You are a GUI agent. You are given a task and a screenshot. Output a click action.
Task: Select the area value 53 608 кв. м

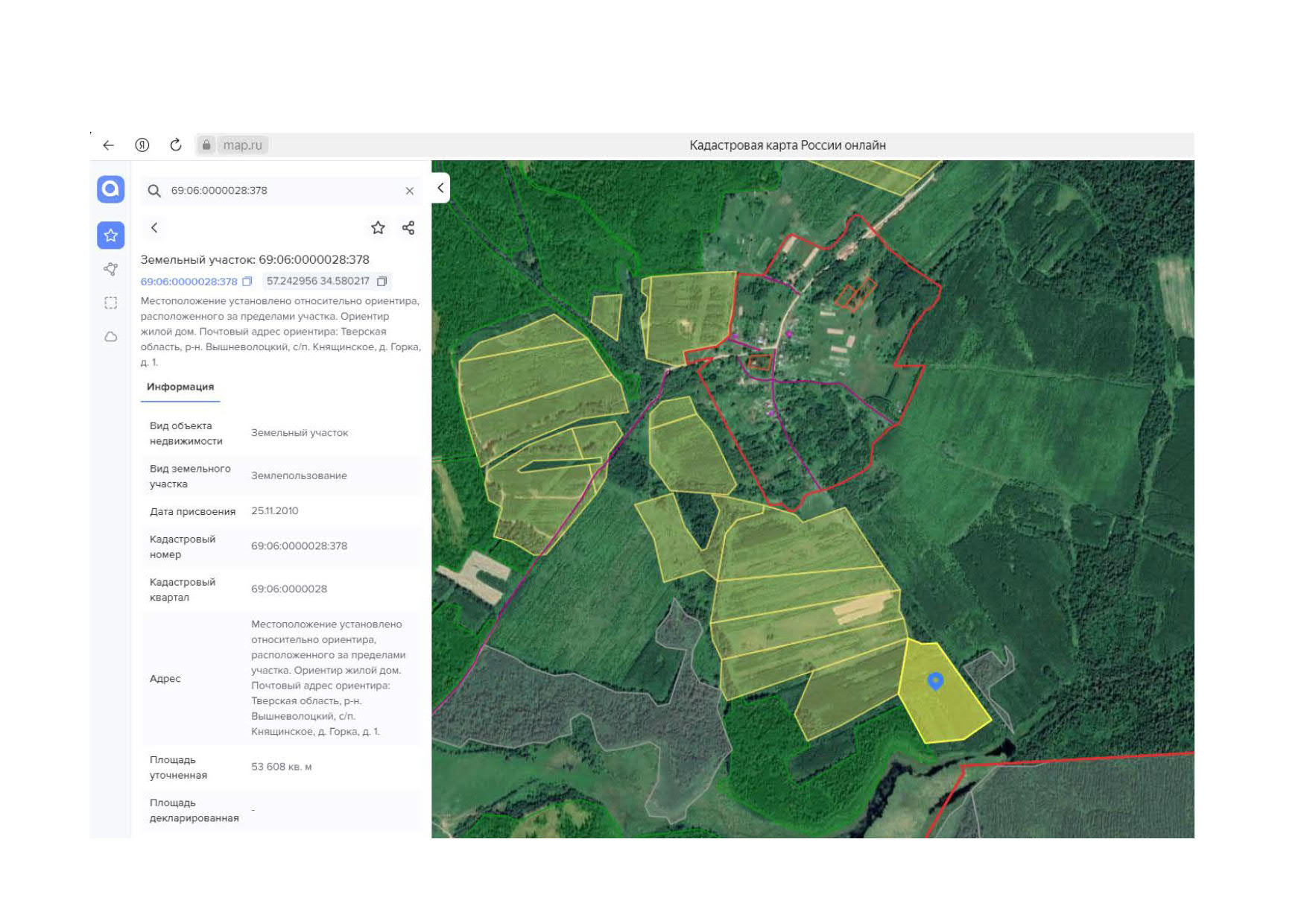pyautogui.click(x=282, y=767)
